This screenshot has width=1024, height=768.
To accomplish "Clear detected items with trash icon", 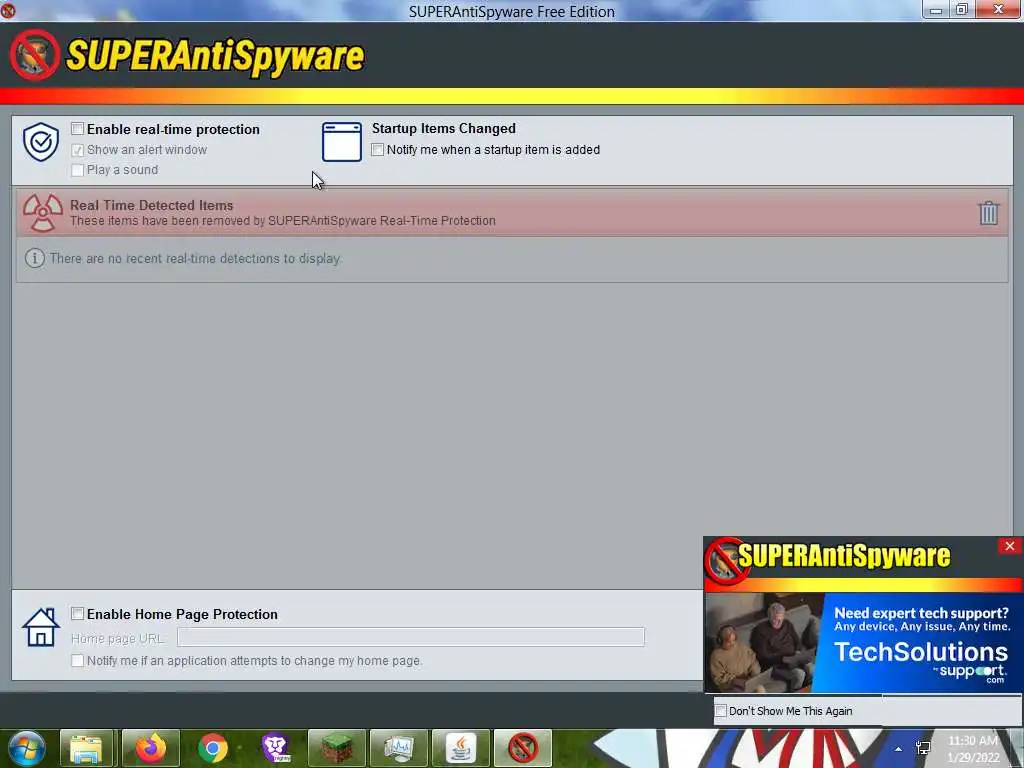I will pos(988,213).
